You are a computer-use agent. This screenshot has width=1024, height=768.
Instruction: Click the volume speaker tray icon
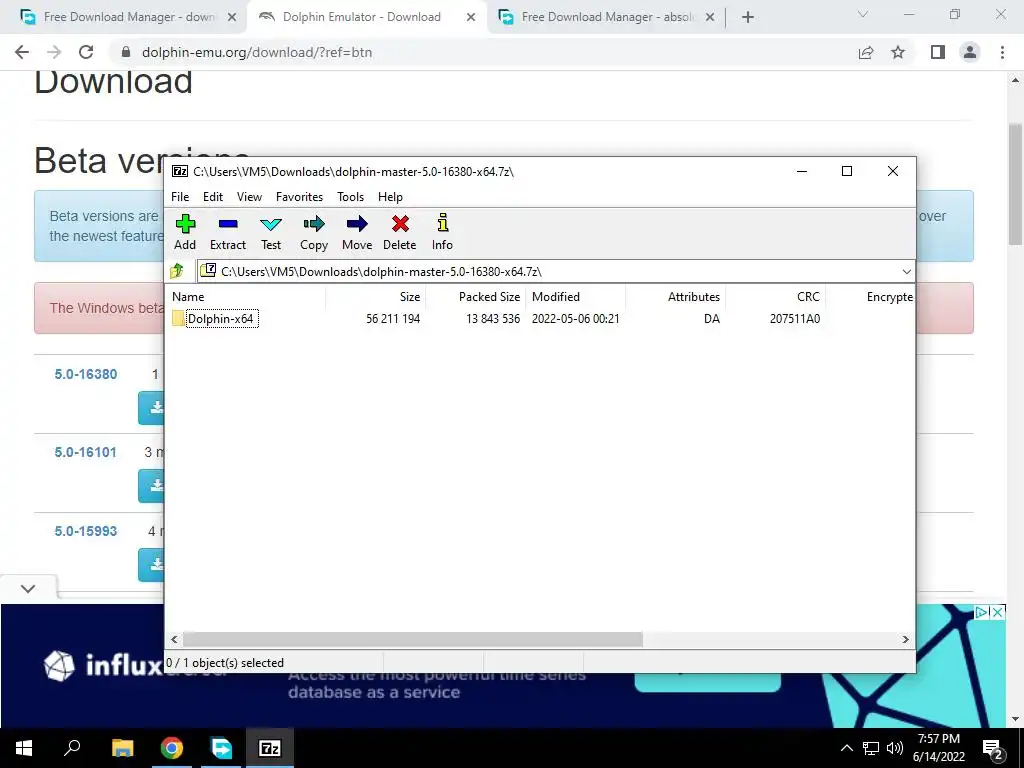click(x=895, y=748)
